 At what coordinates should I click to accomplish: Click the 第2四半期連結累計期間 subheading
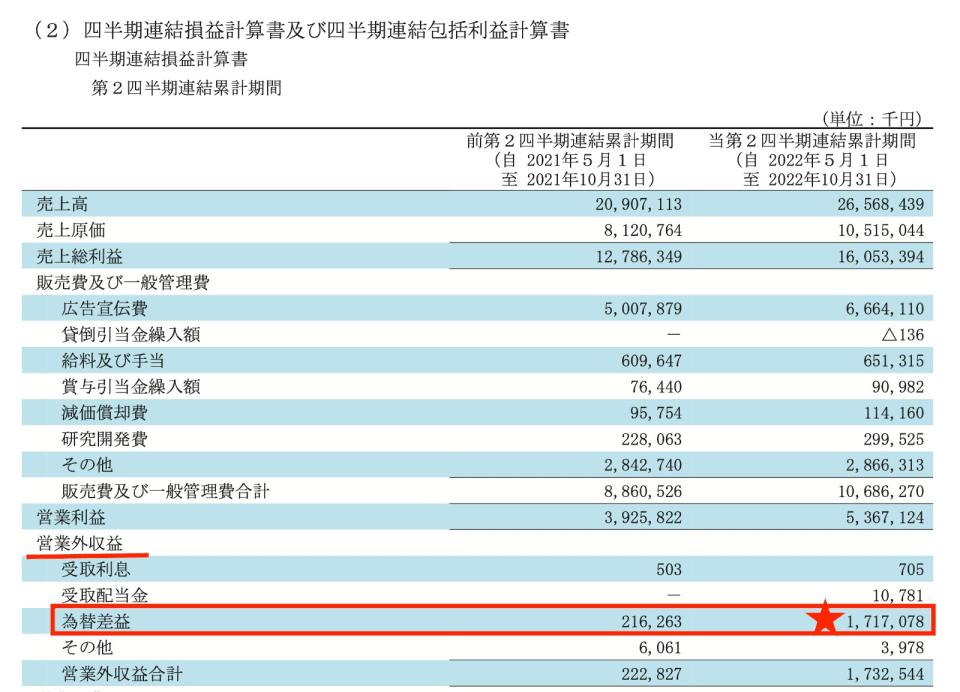(x=187, y=88)
